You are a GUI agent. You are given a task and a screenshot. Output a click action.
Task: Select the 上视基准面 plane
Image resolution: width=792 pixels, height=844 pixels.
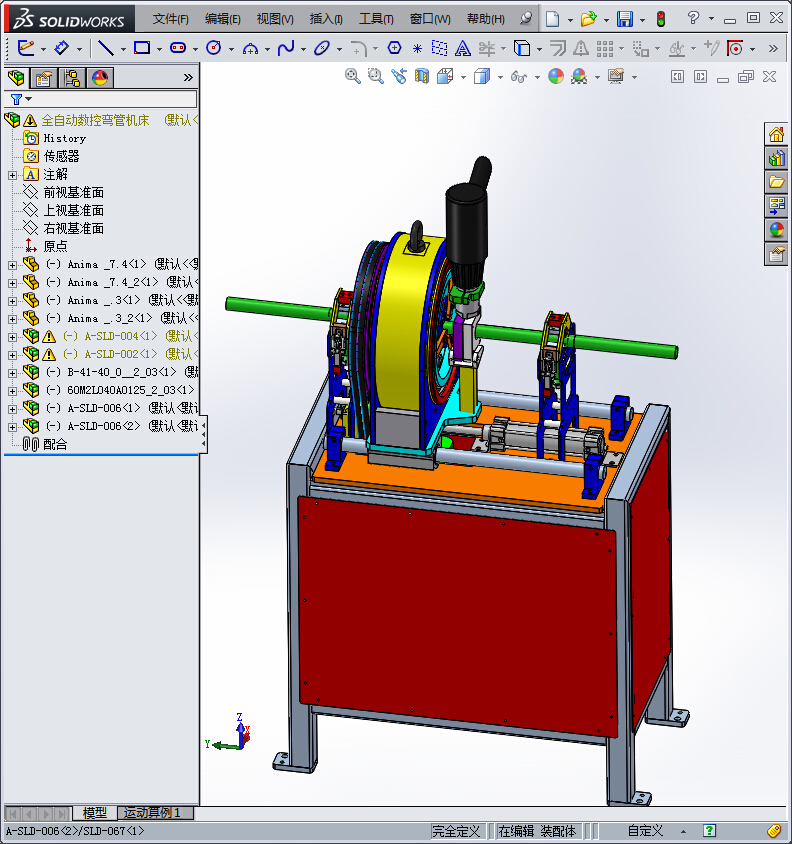(x=73, y=210)
